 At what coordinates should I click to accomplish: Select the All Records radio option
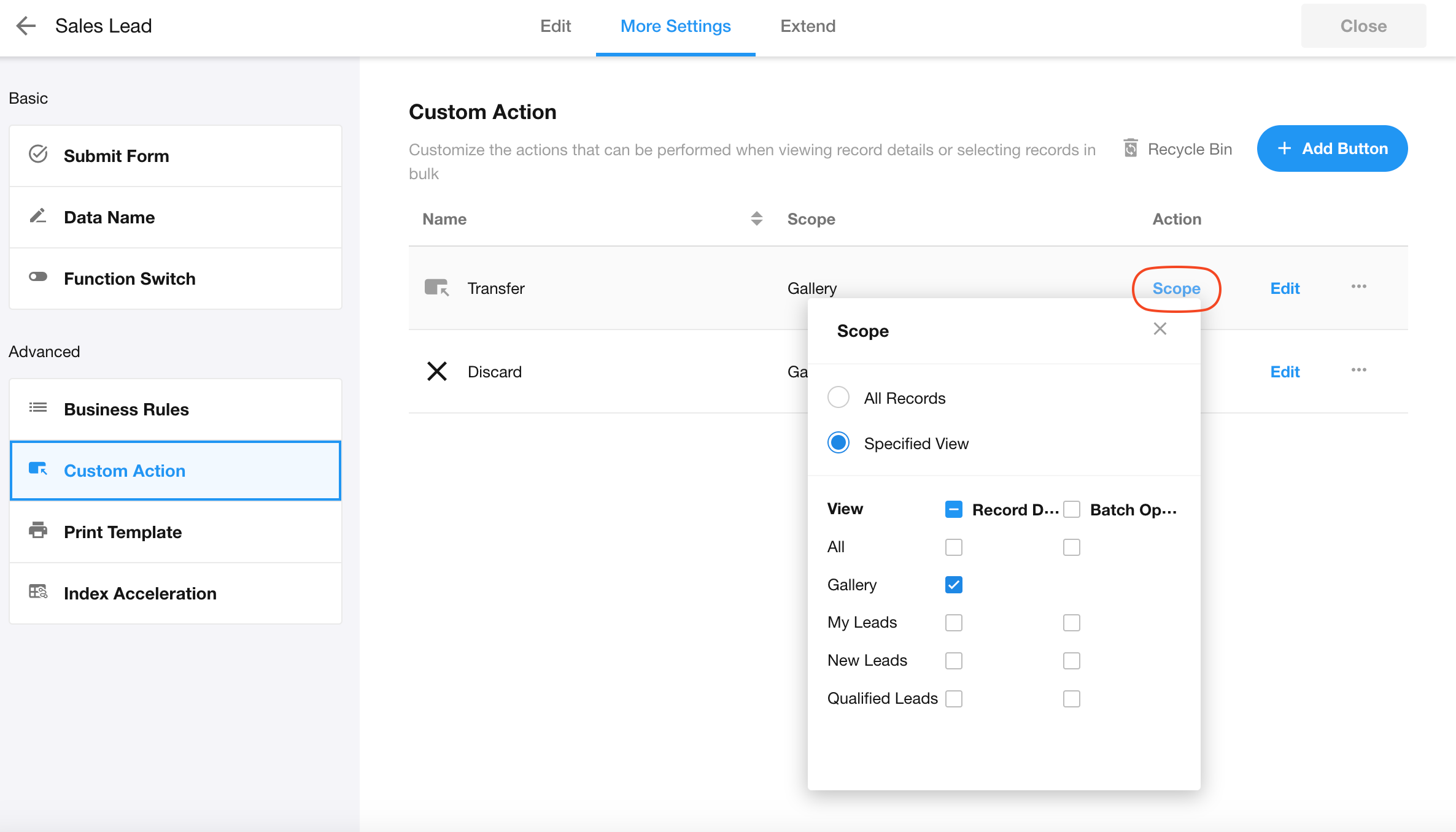tap(838, 398)
